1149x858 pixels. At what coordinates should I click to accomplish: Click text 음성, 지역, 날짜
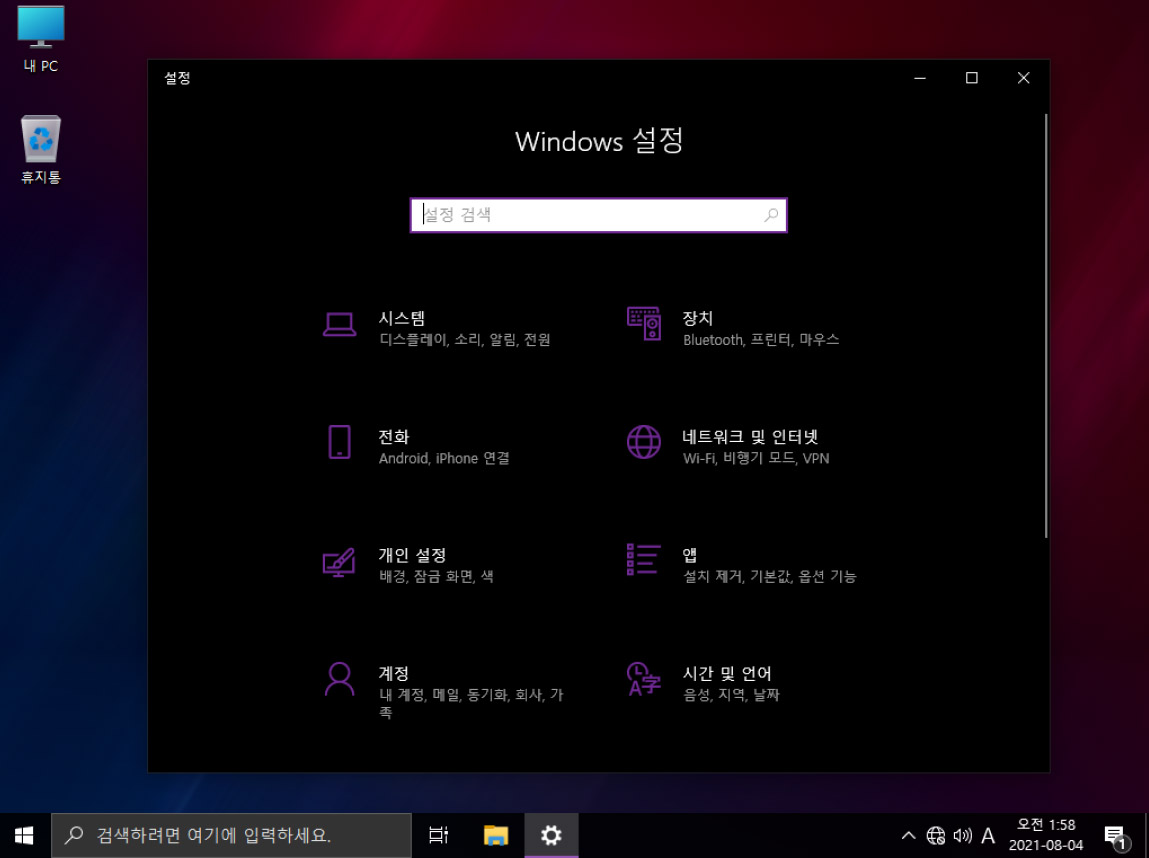coord(731,695)
